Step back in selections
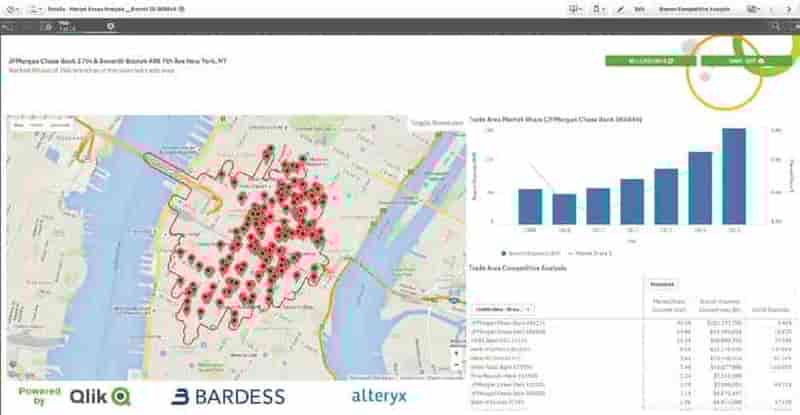 tap(7, 27)
